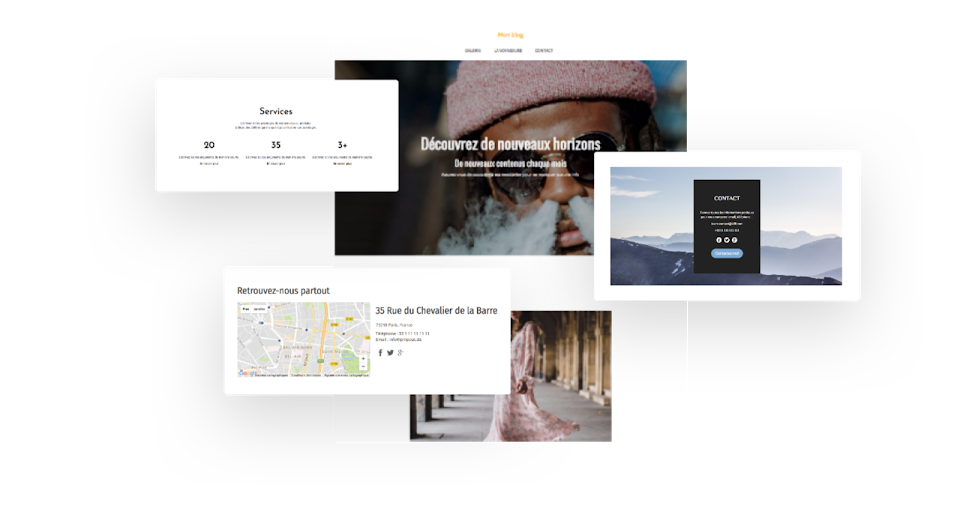Click the Services heading
The height and width of the screenshot is (509, 960).
276,111
